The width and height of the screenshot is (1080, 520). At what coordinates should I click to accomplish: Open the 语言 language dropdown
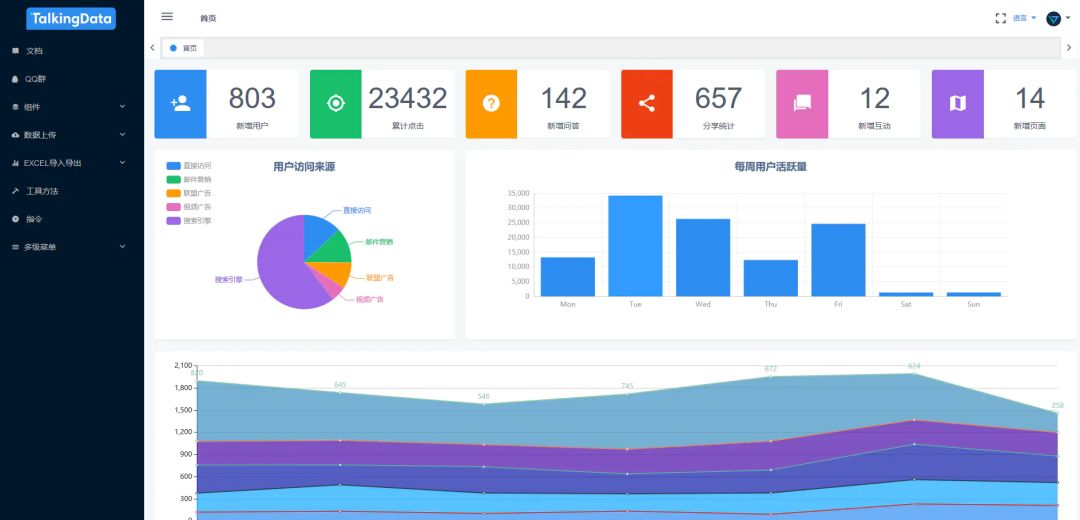[x=1024, y=19]
